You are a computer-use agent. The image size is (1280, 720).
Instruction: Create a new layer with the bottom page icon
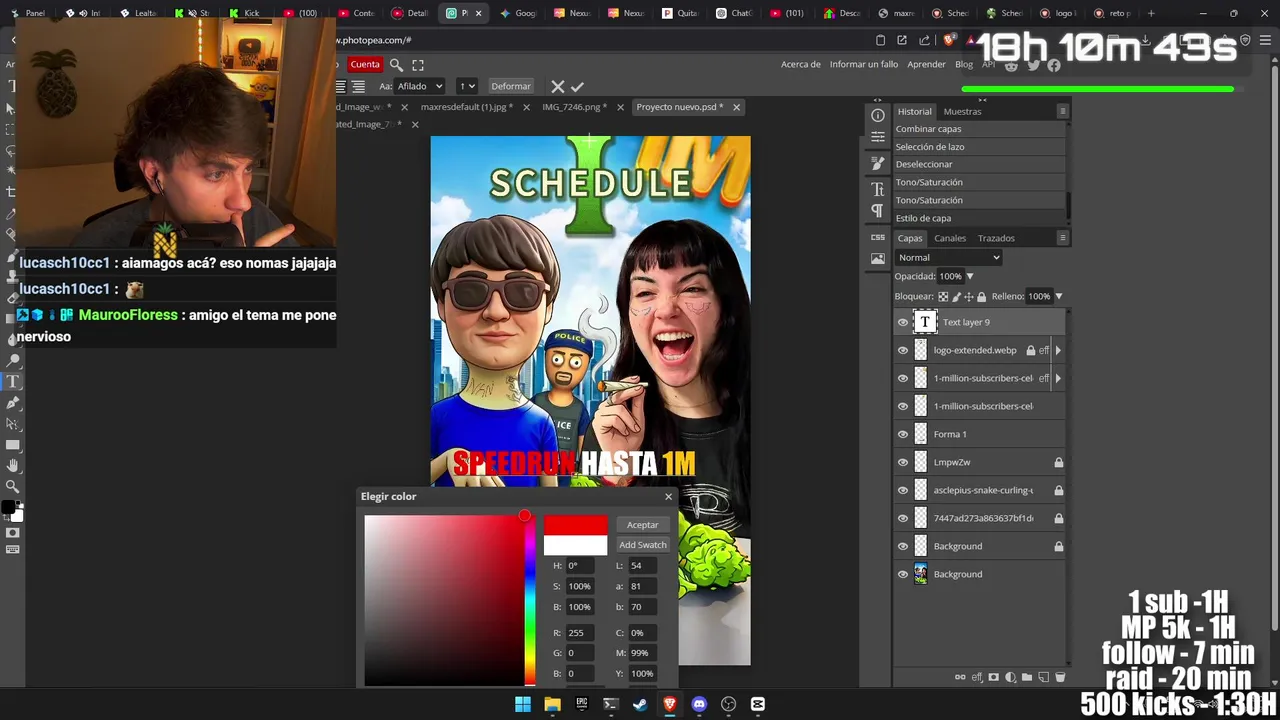(x=1043, y=677)
